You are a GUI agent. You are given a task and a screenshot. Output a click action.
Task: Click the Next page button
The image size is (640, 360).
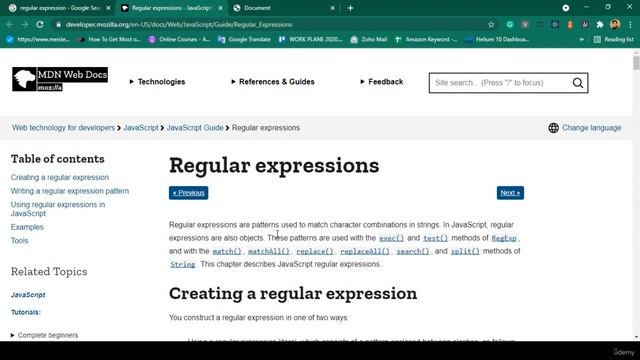pos(510,193)
